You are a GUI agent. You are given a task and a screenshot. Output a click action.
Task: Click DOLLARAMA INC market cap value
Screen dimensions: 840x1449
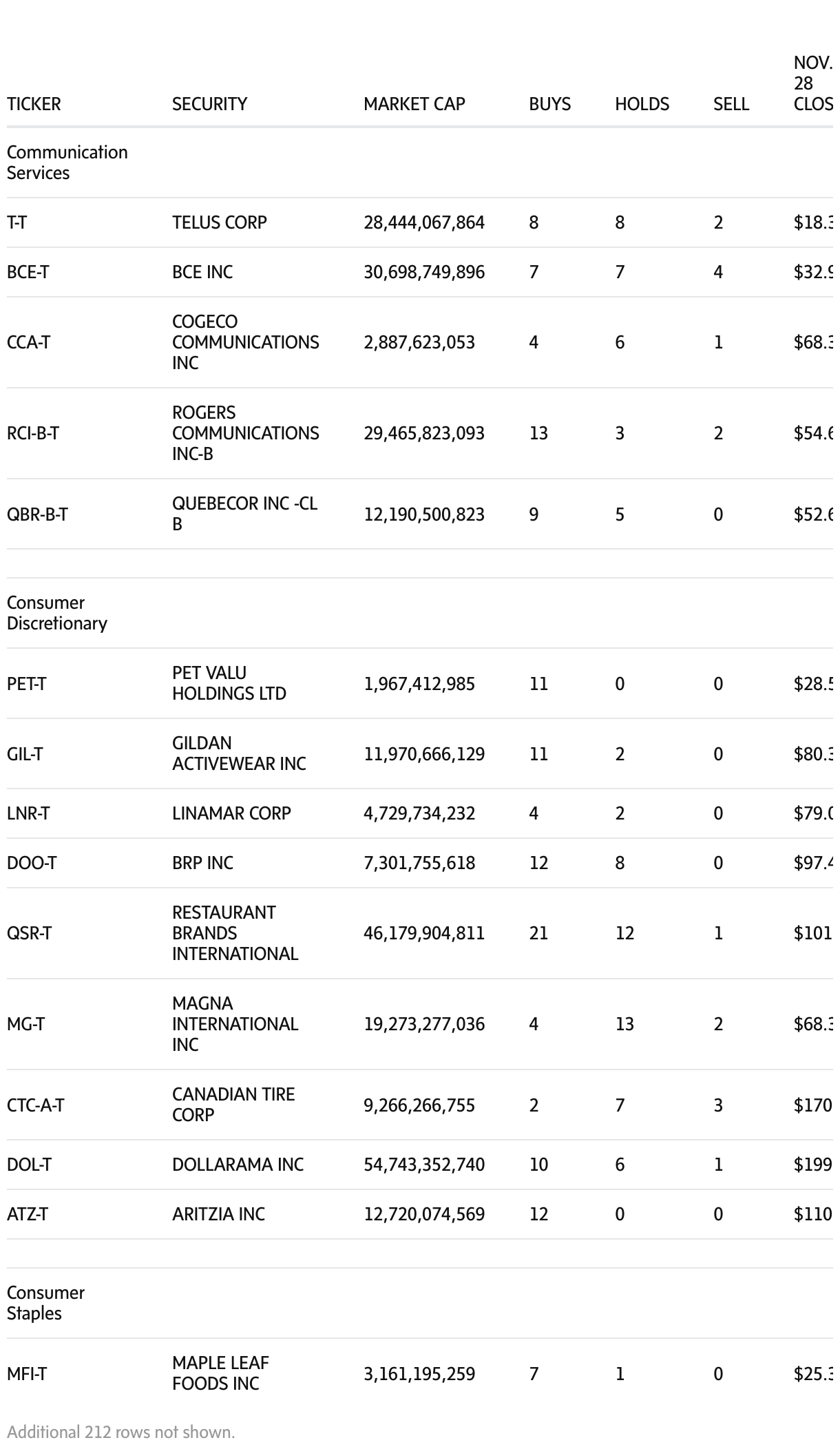click(424, 1165)
